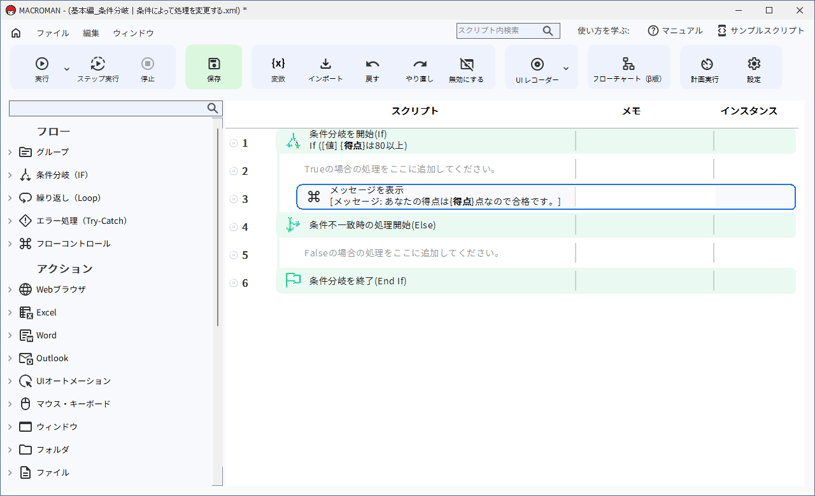Click the メモ column header
This screenshot has height=496, width=815.
632,111
